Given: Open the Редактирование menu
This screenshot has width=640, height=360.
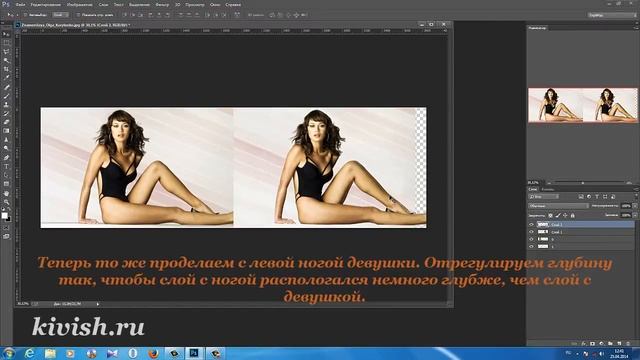Looking at the screenshot, I should click(46, 4).
